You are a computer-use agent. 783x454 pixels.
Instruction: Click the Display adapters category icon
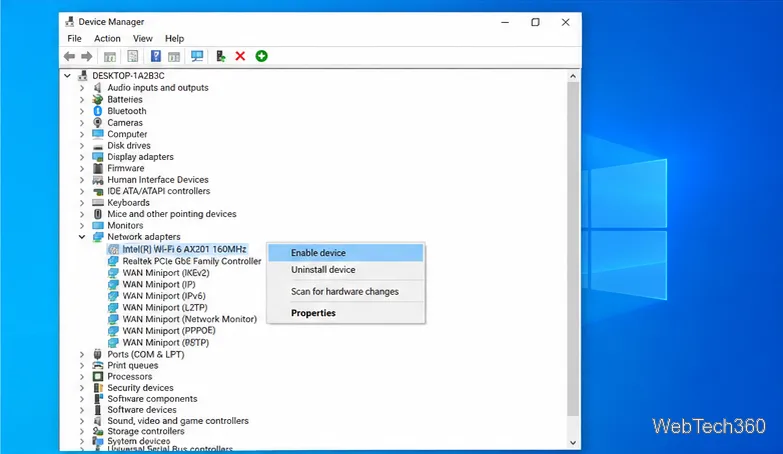tap(98, 157)
